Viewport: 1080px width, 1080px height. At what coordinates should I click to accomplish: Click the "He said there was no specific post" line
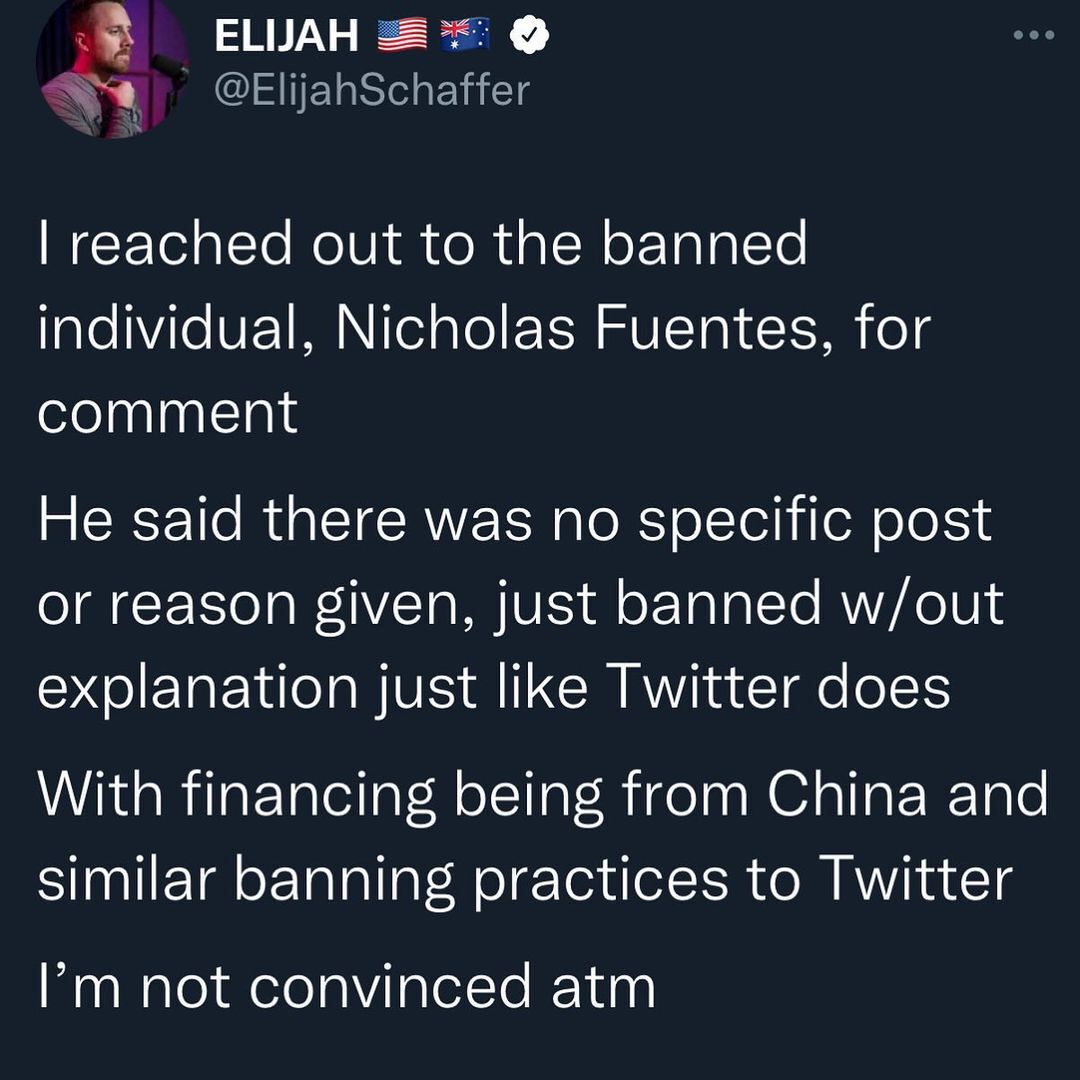(x=515, y=521)
